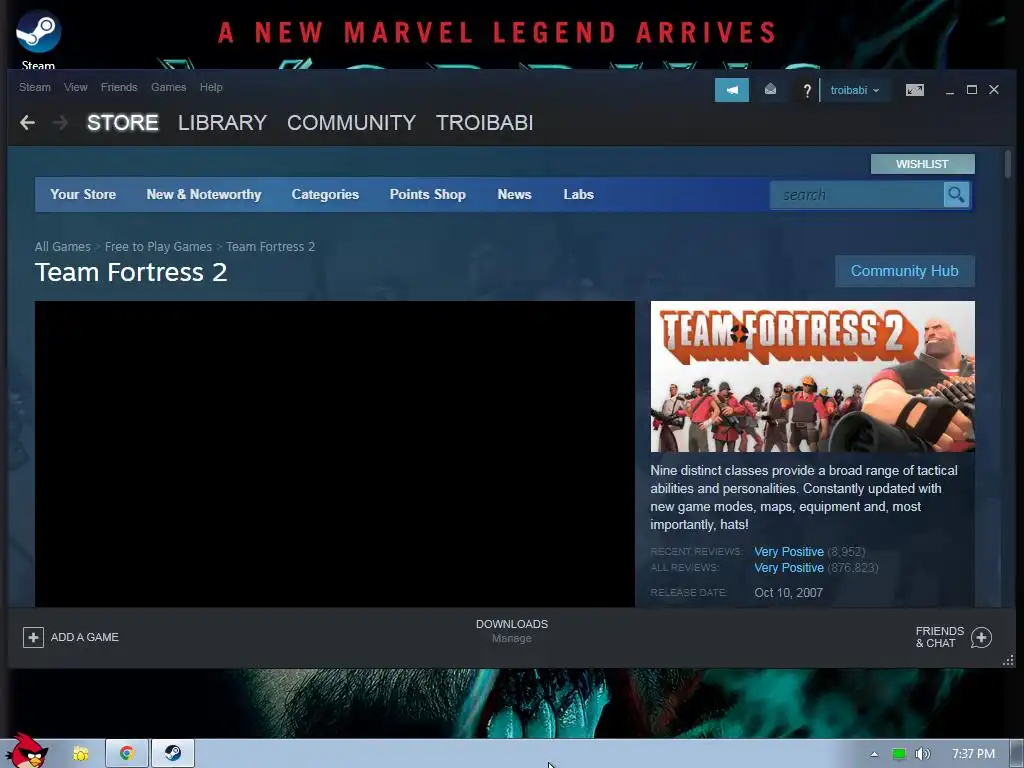
Task: Go forward with the right arrow
Action: [60, 122]
